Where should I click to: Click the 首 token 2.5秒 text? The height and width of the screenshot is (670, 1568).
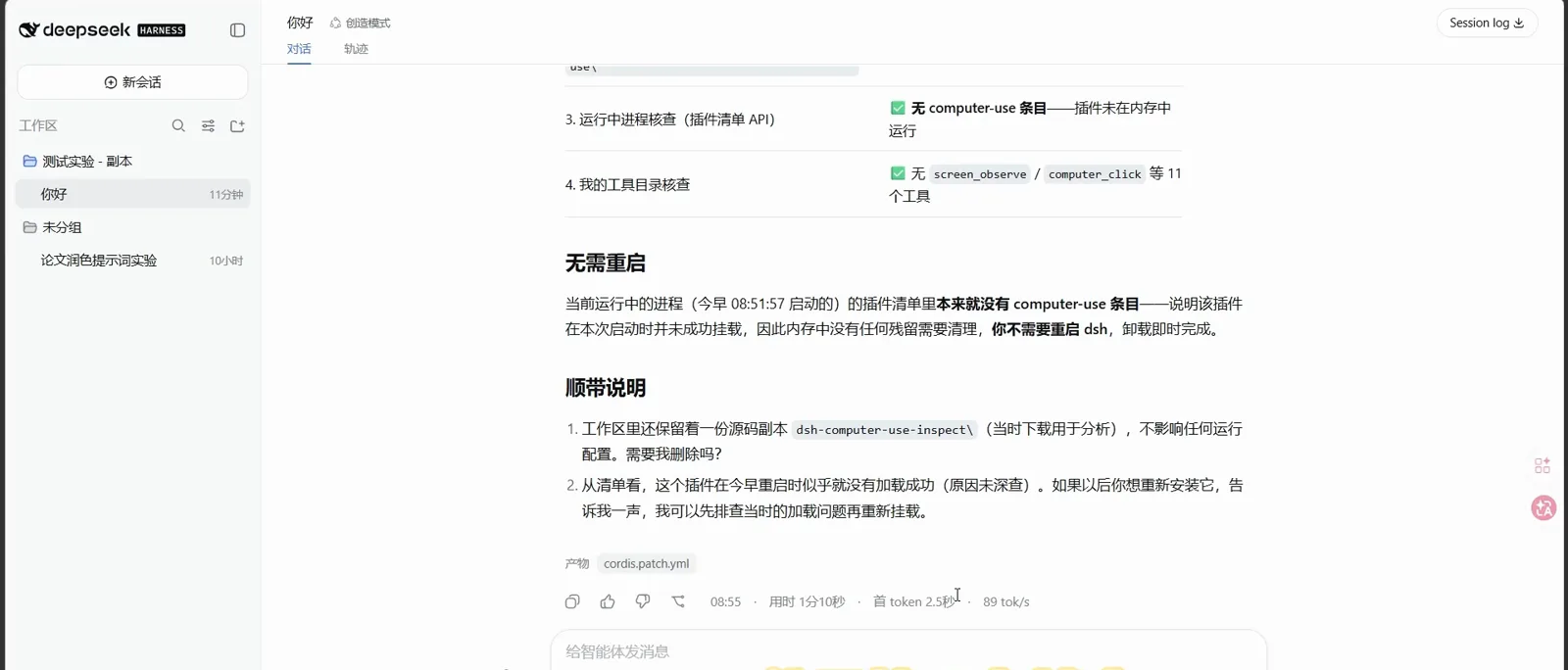point(913,601)
